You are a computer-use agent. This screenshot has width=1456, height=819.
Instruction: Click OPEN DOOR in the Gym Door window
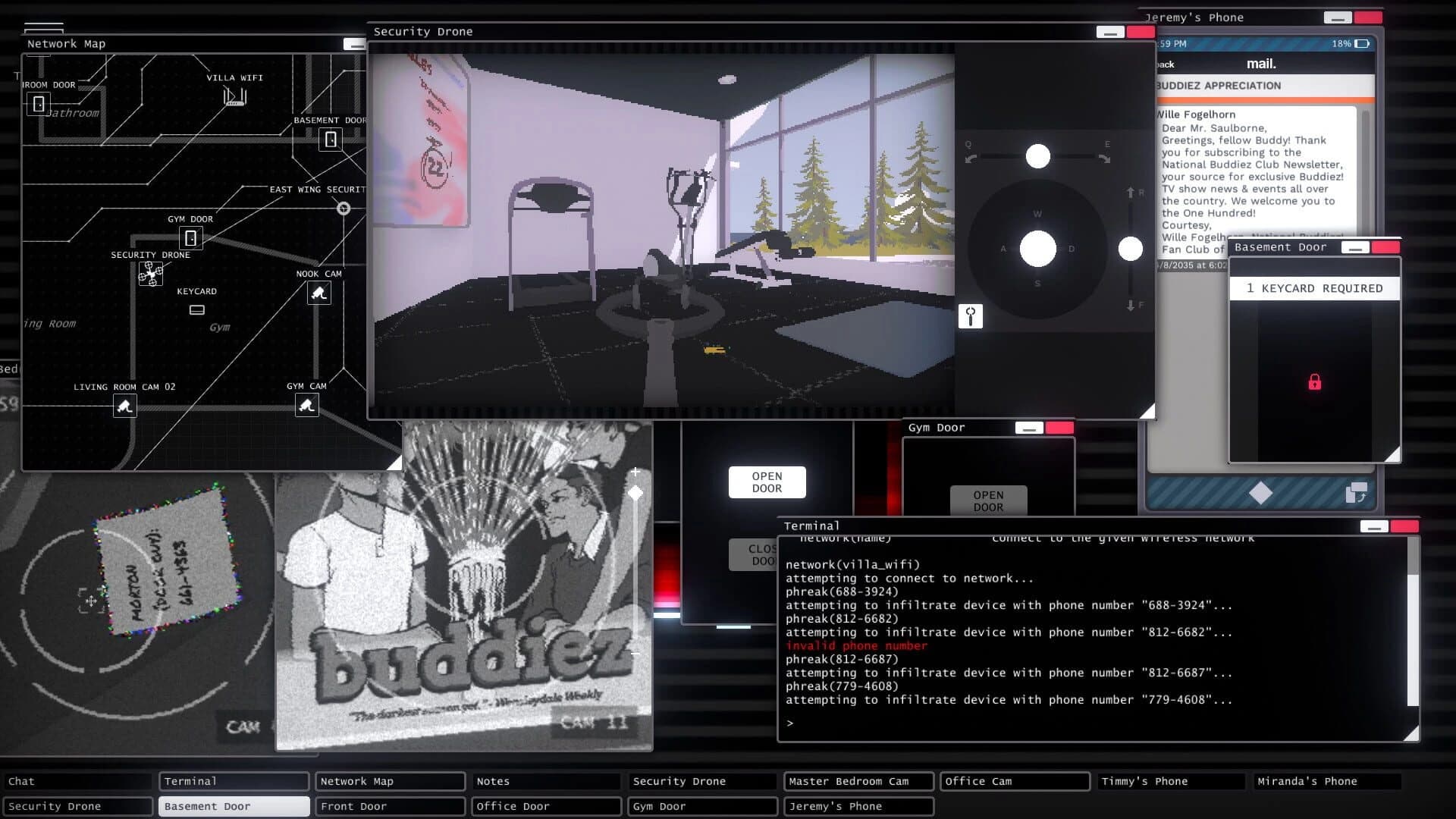coord(988,500)
